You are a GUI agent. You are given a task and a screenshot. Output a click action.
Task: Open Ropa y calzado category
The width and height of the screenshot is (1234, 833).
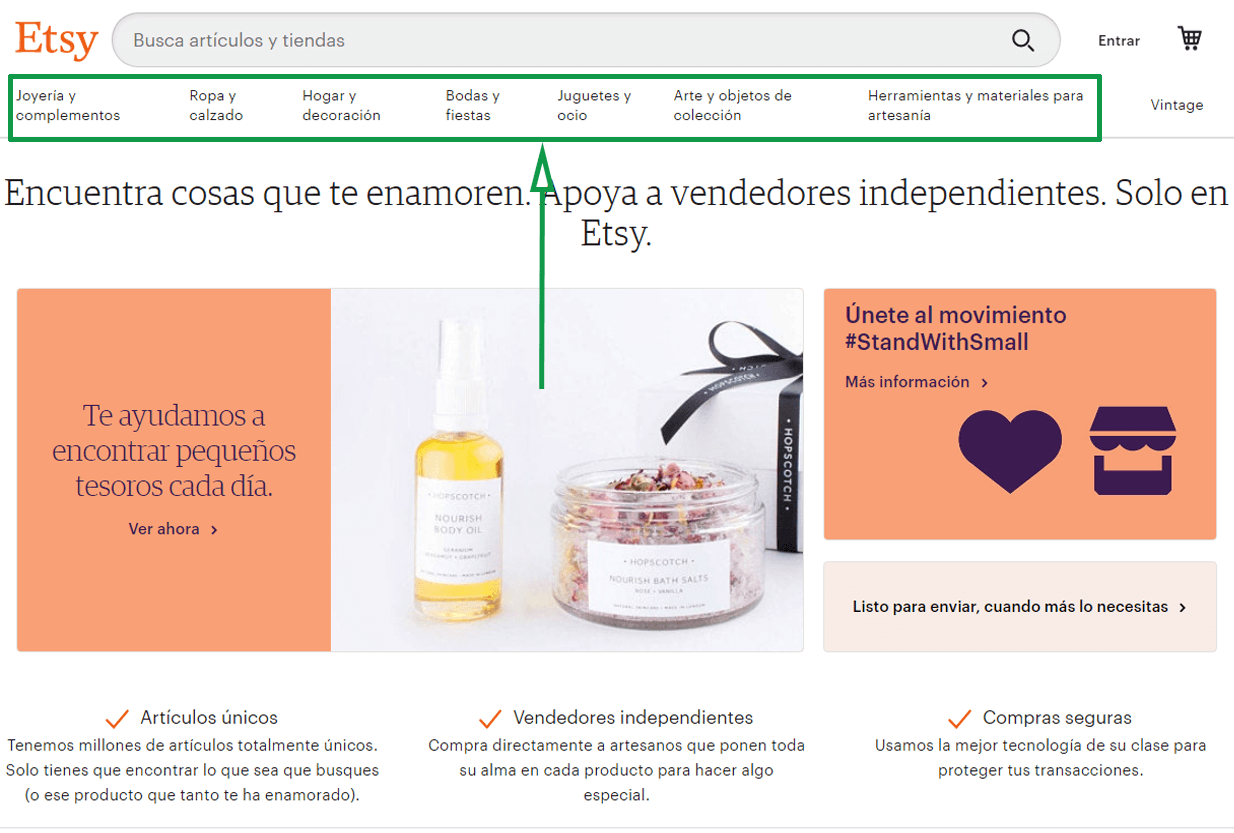(x=216, y=105)
